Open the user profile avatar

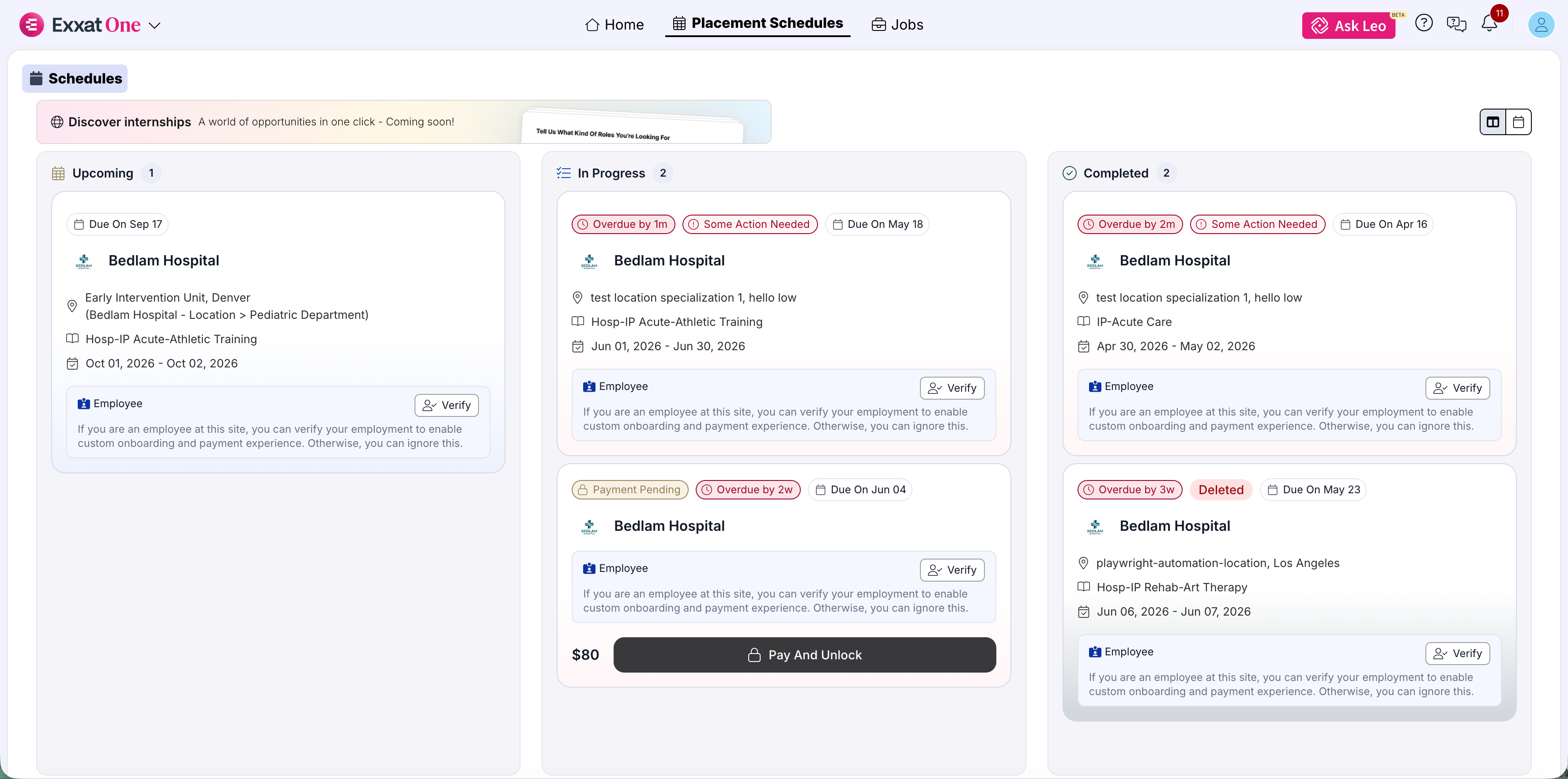tap(1541, 25)
